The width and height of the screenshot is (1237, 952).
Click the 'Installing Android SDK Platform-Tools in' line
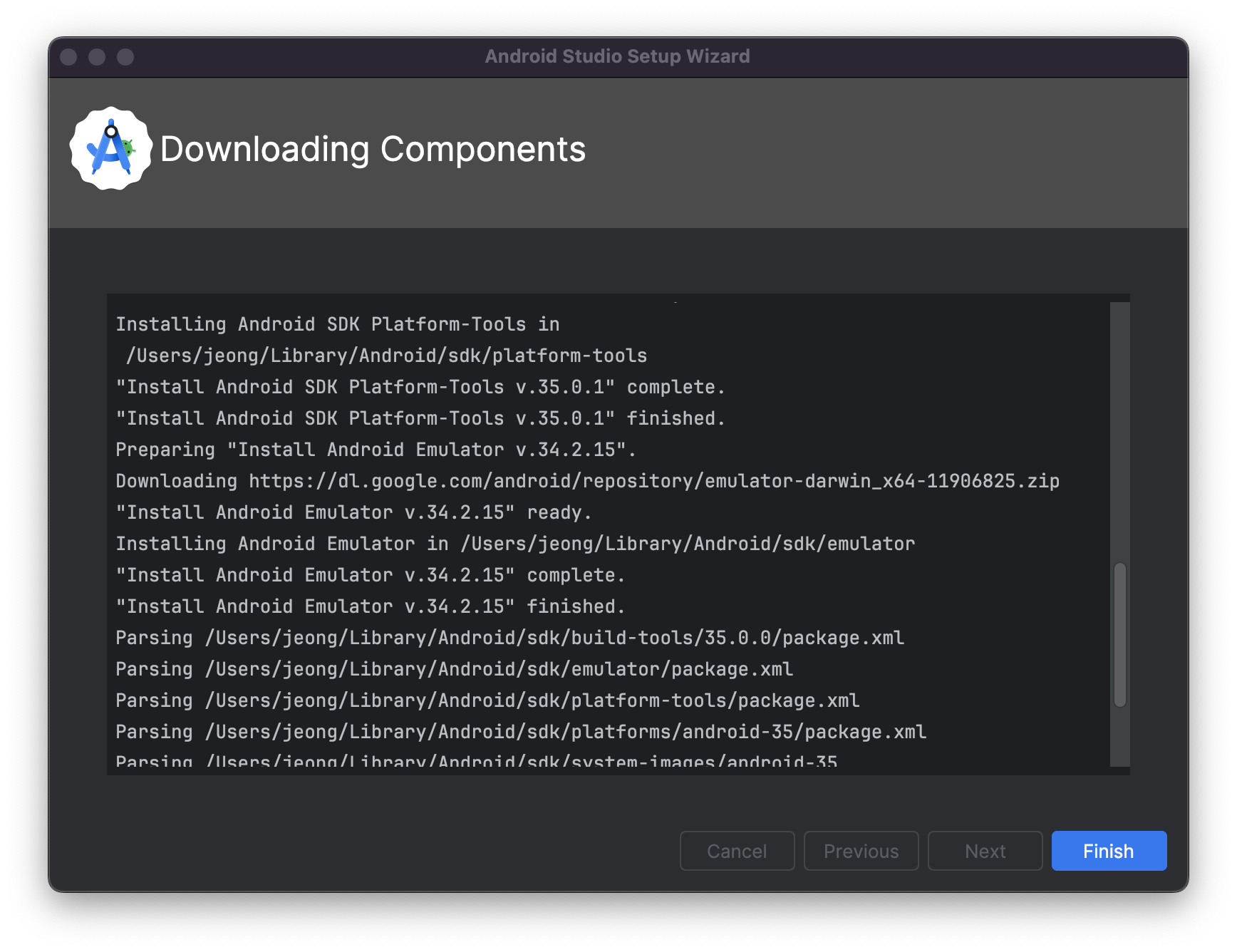click(337, 324)
